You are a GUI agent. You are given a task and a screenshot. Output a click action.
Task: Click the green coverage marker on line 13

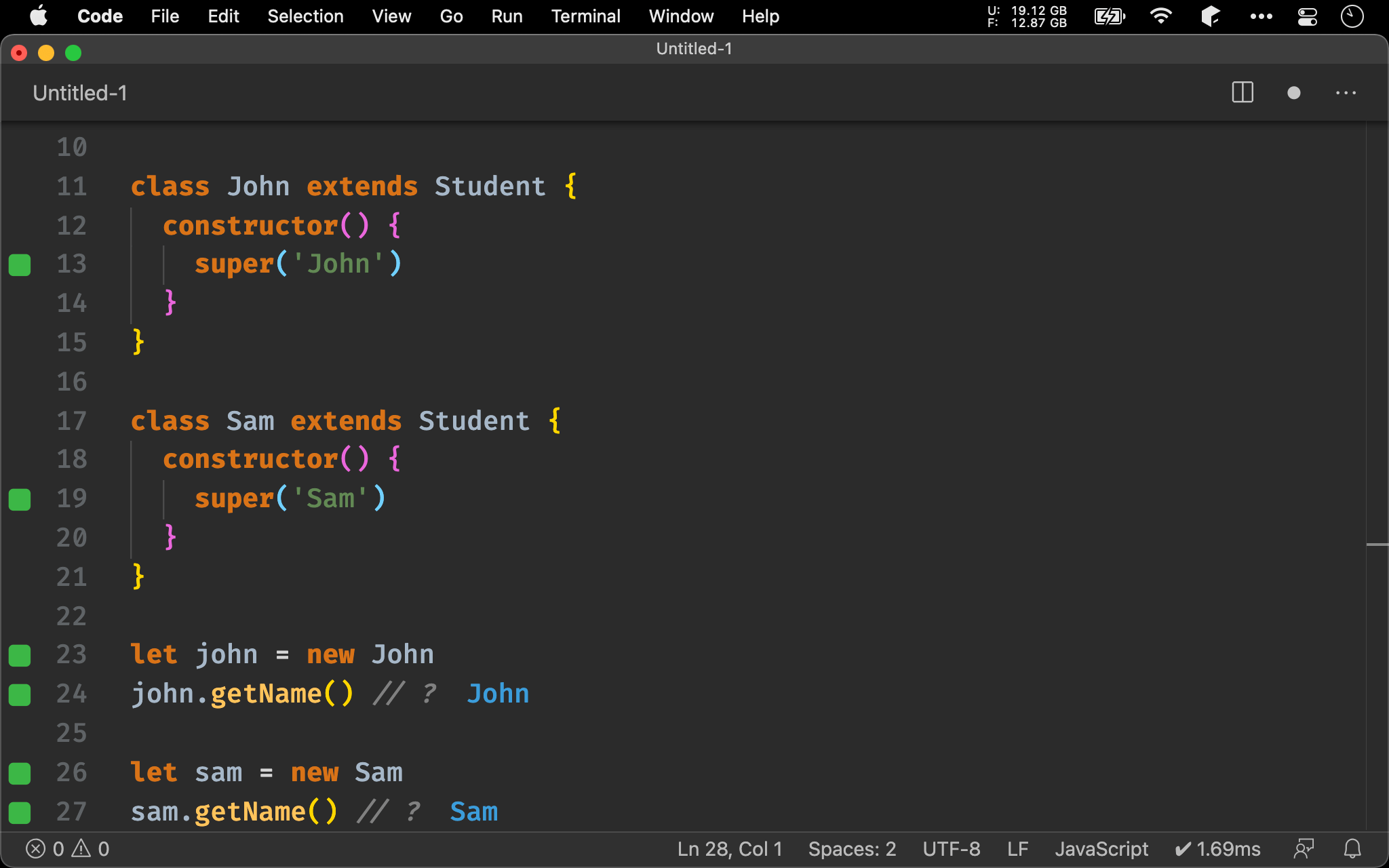20,264
